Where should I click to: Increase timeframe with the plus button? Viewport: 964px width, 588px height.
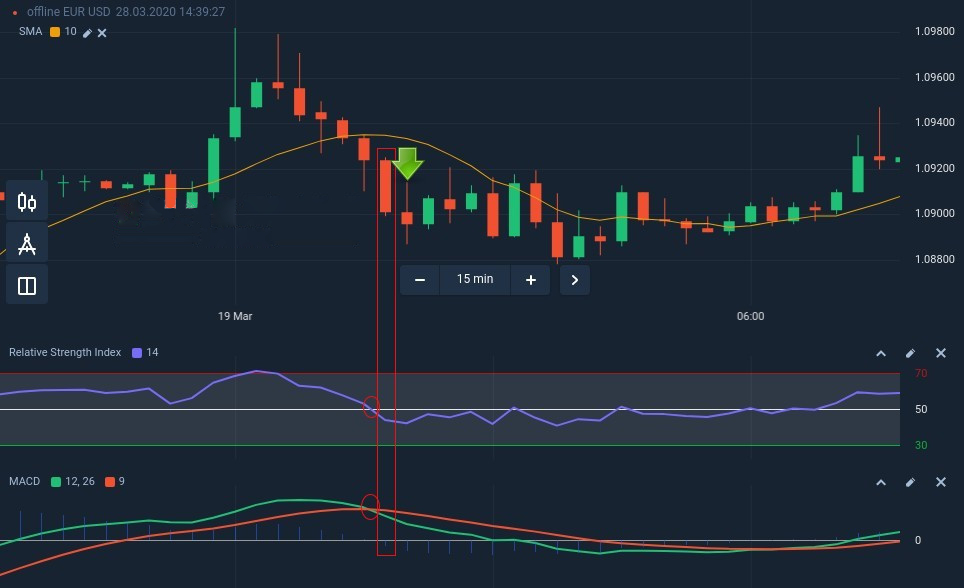click(530, 280)
